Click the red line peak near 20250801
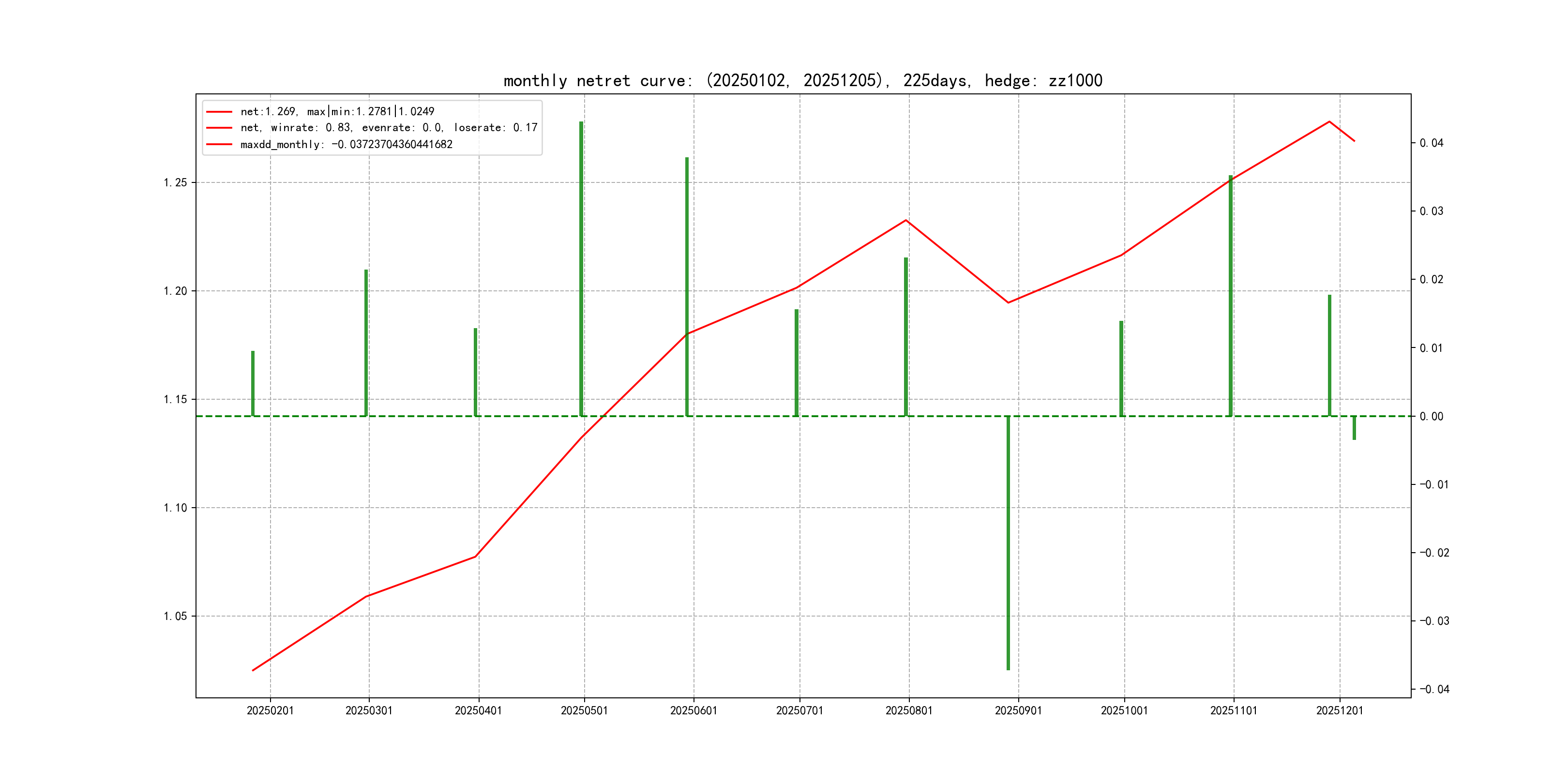The width and height of the screenshot is (1568, 784). pyautogui.click(x=906, y=220)
